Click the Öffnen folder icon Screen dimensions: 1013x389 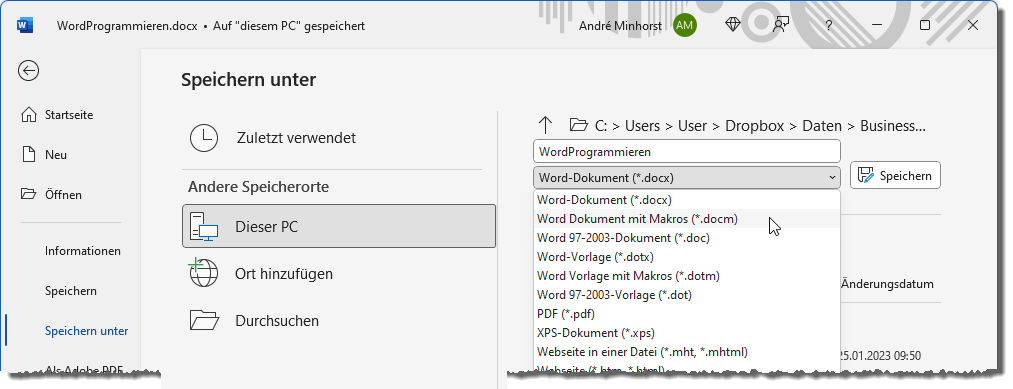pos(28,194)
